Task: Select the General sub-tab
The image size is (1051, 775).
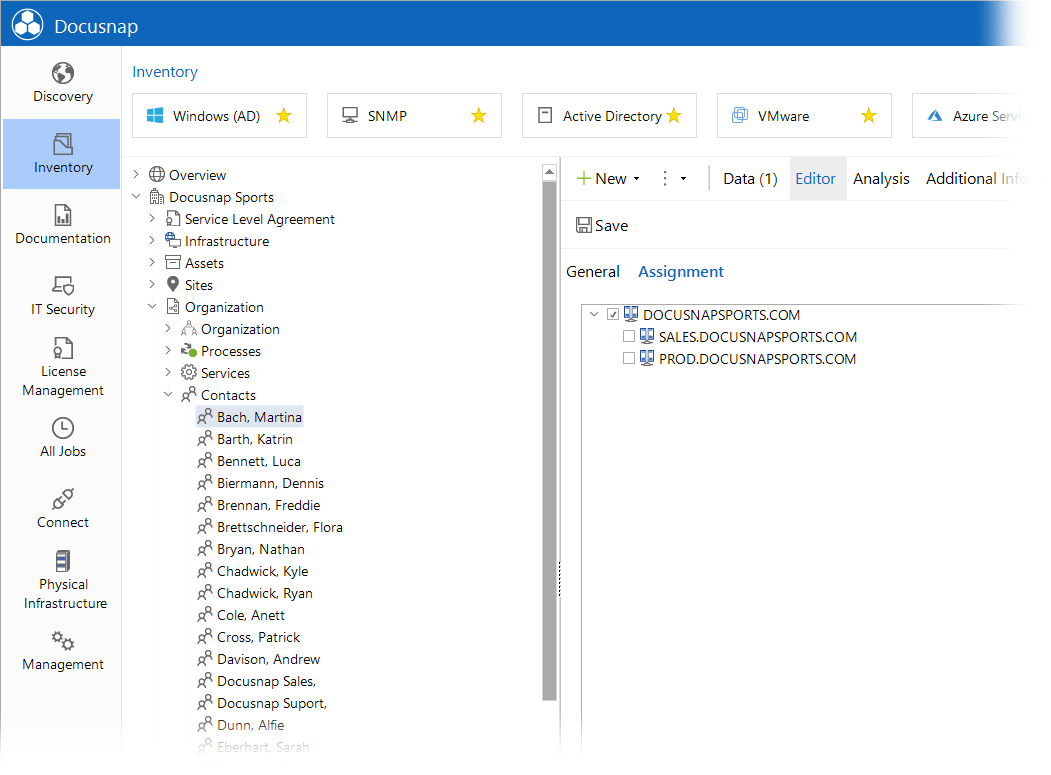Action: (593, 272)
